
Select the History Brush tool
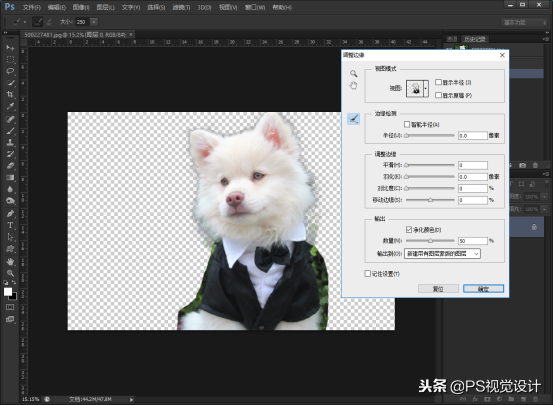coord(10,154)
